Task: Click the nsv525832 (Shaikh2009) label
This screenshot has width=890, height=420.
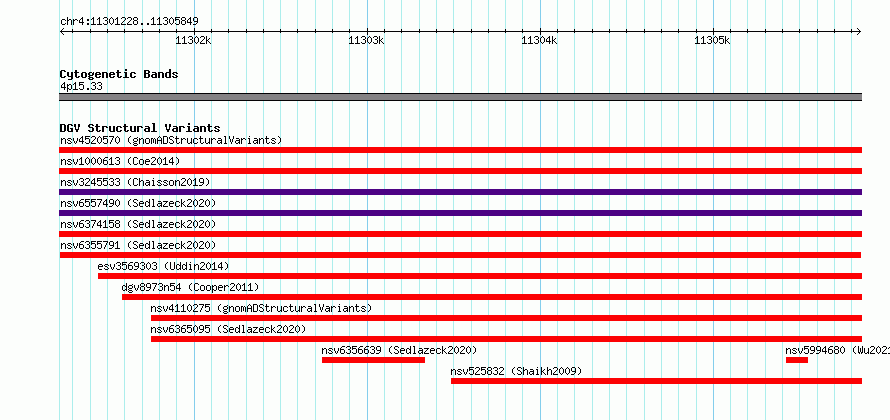Action: coord(517,371)
